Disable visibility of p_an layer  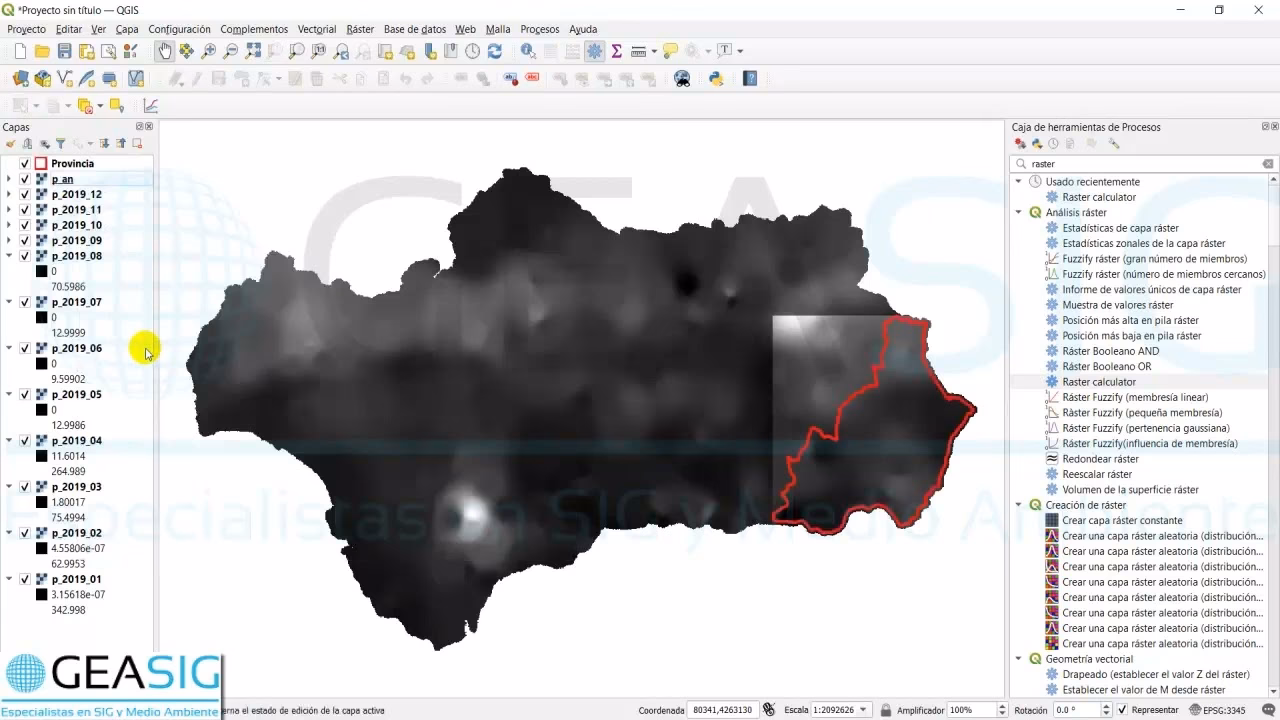25,179
